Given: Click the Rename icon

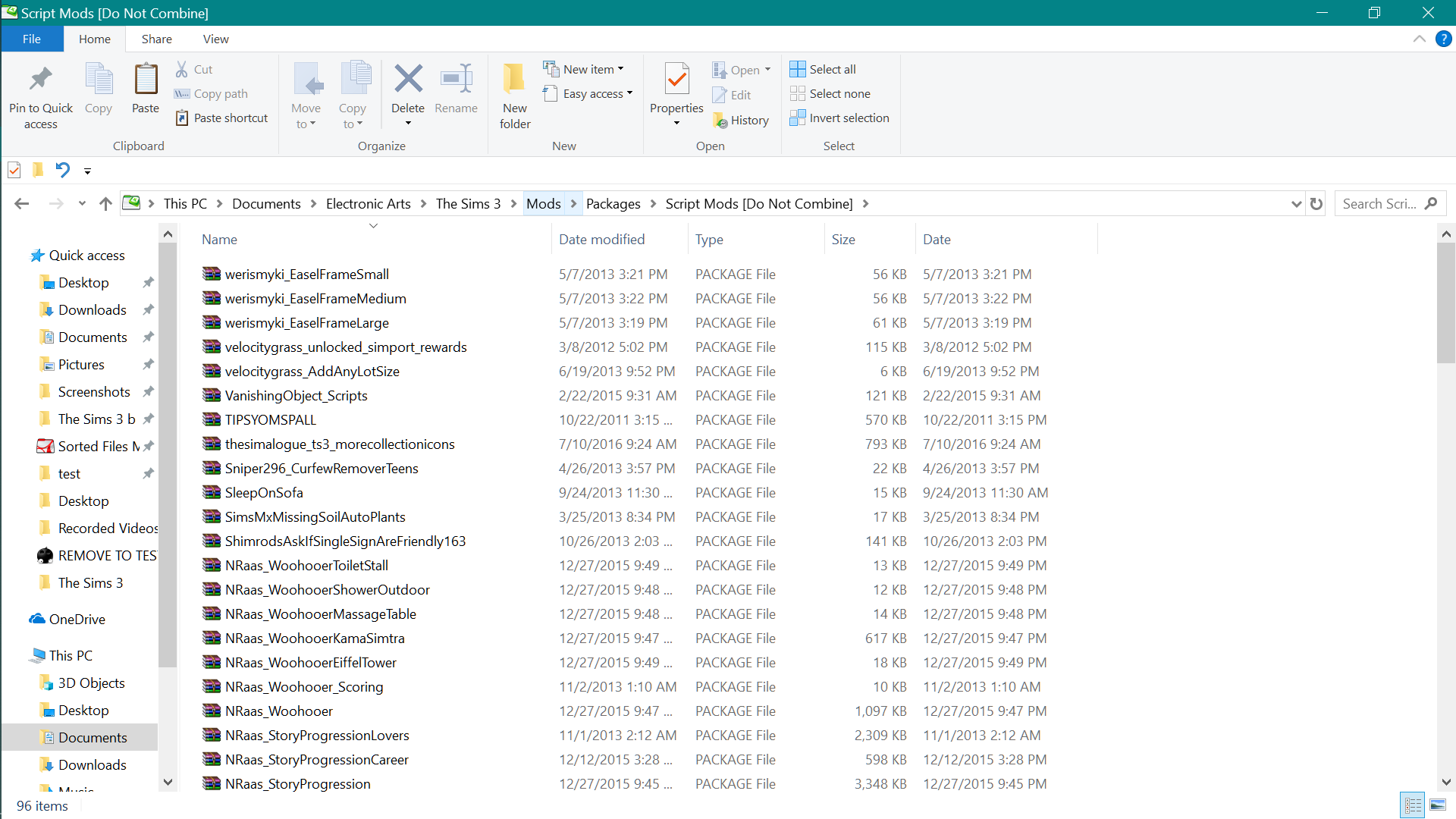Looking at the screenshot, I should click(x=457, y=78).
